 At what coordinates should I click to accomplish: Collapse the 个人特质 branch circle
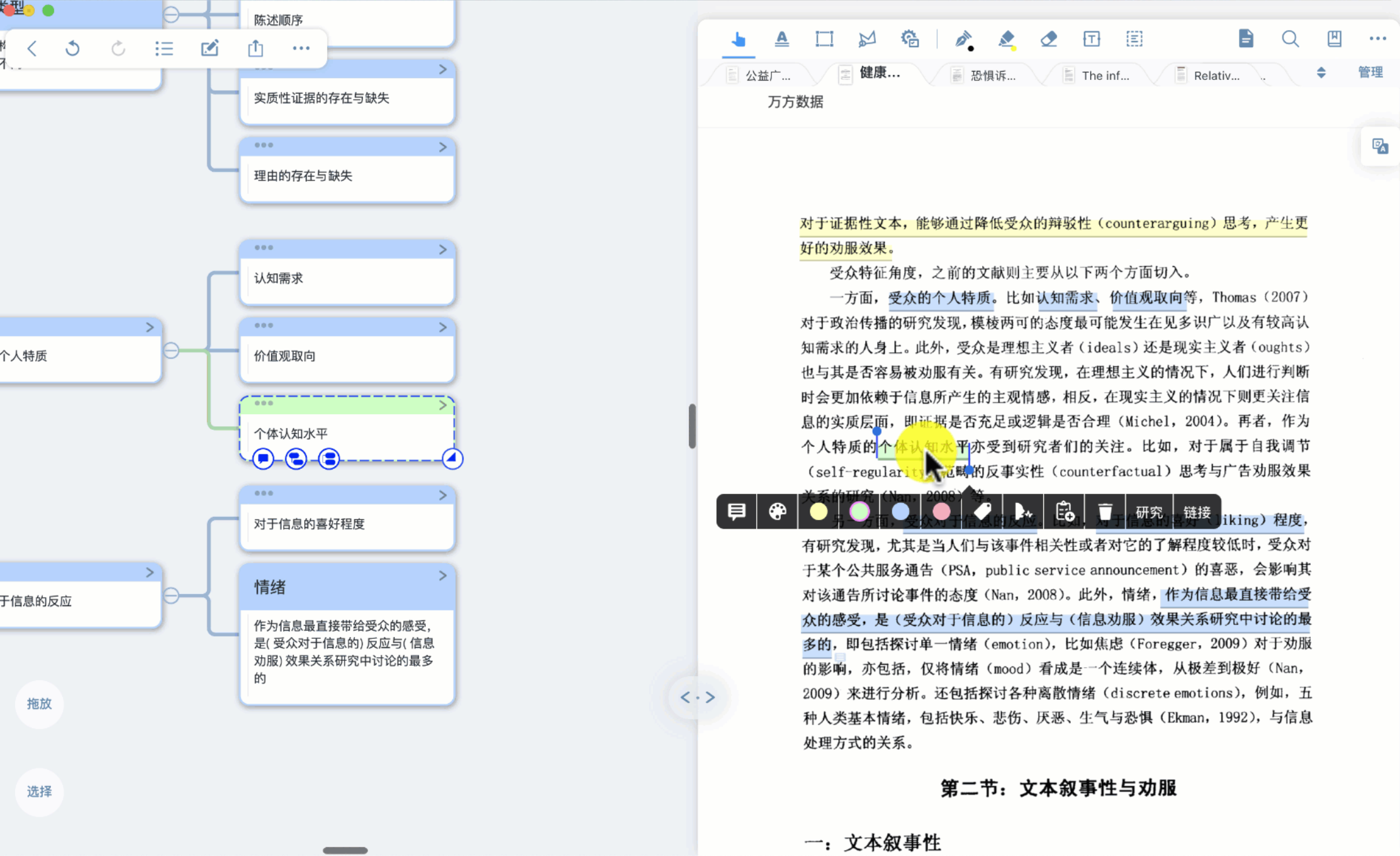(x=171, y=351)
